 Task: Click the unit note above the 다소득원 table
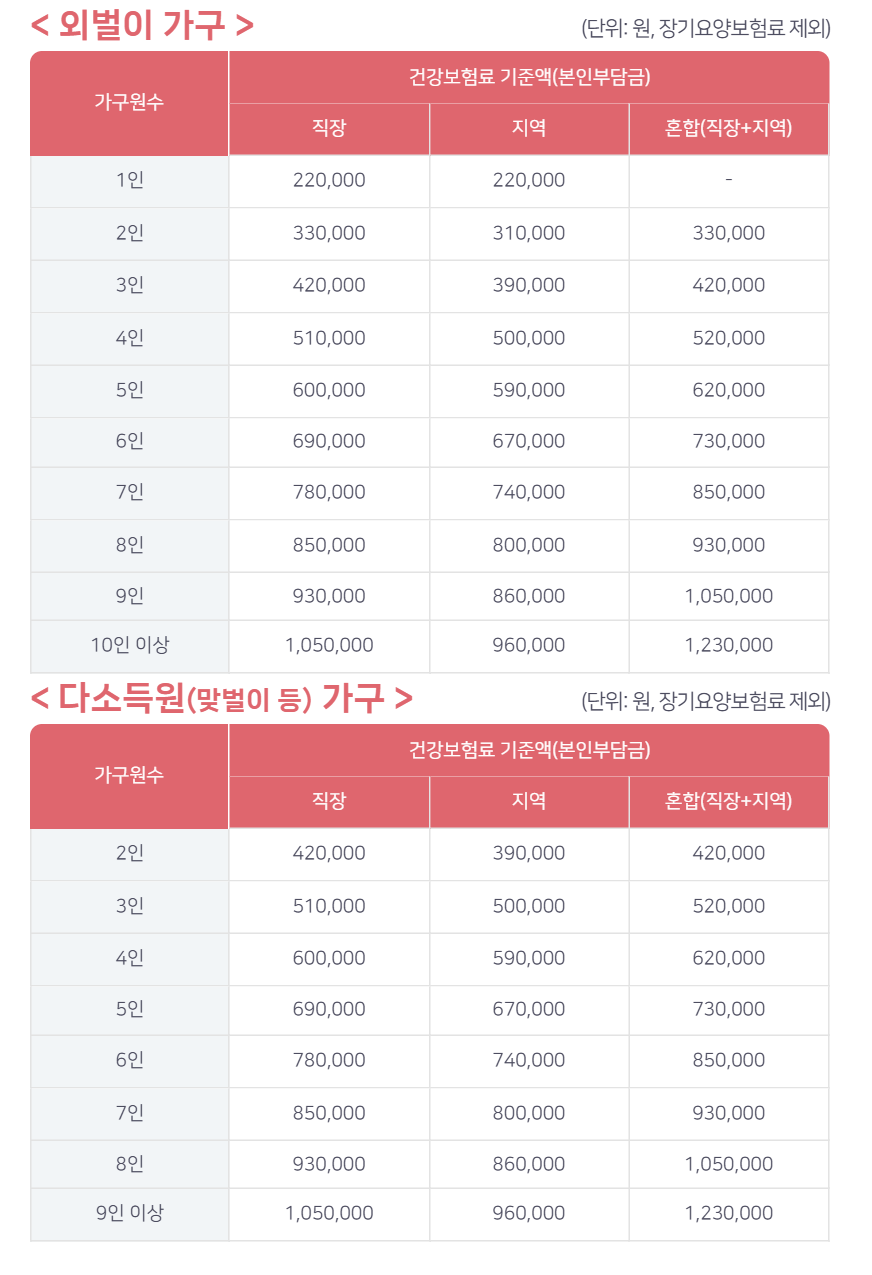(705, 701)
